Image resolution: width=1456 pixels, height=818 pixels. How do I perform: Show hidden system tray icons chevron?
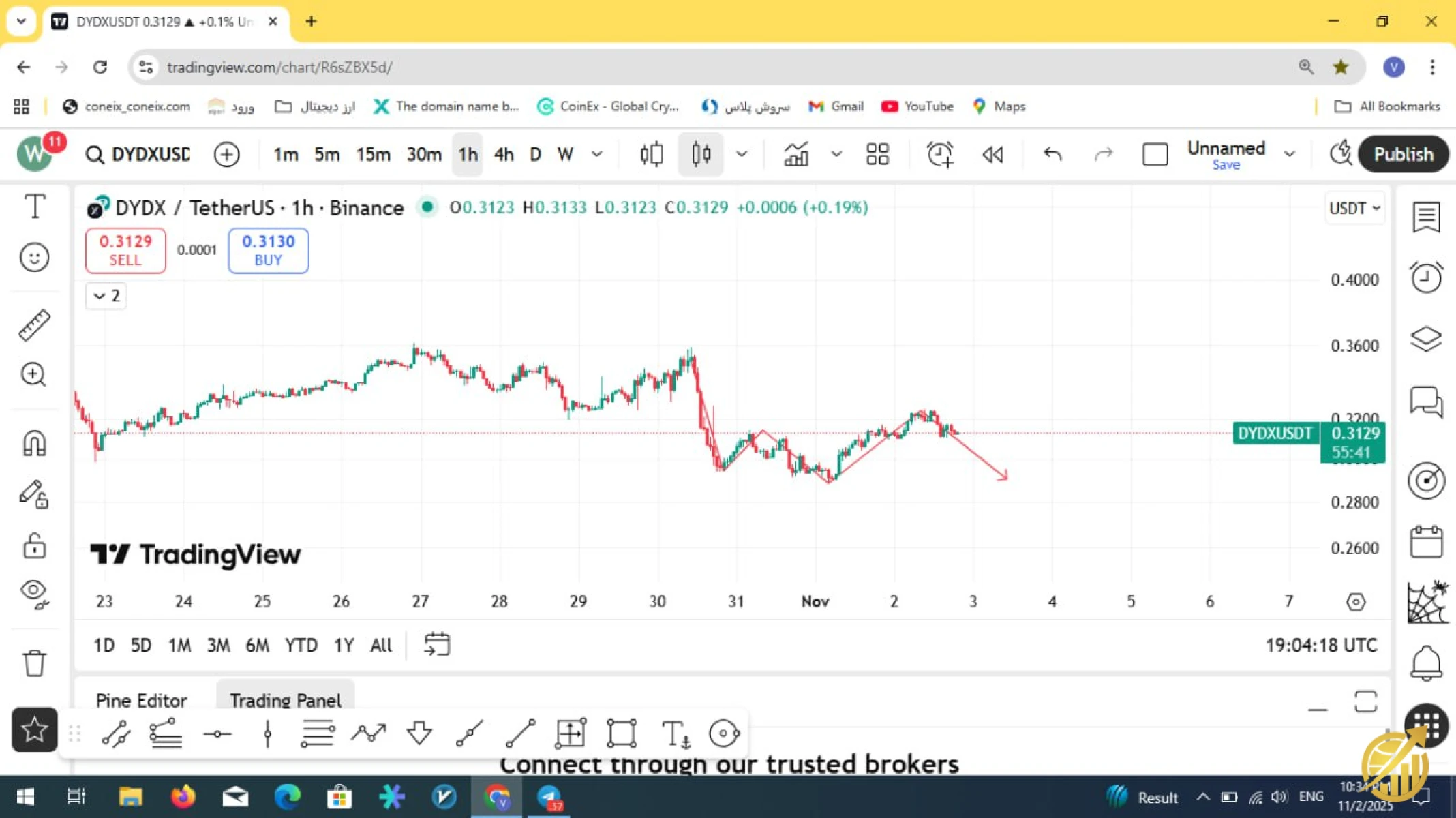pyautogui.click(x=1203, y=797)
